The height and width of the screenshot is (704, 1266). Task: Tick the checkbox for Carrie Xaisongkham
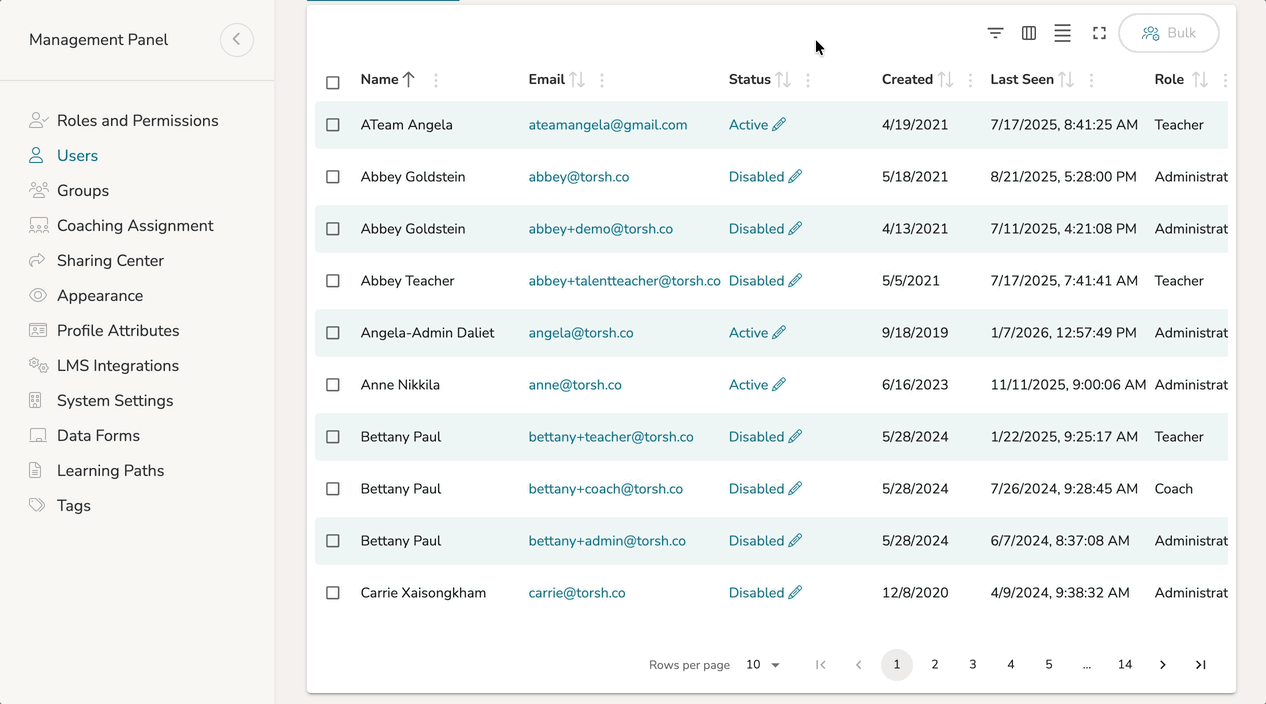coord(333,593)
